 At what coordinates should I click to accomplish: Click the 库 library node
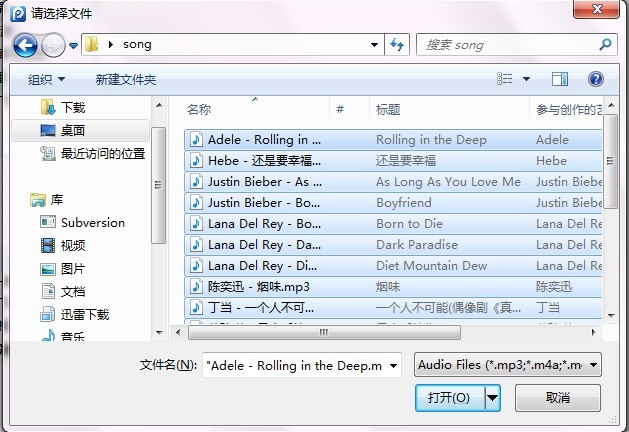pyautogui.click(x=57, y=199)
